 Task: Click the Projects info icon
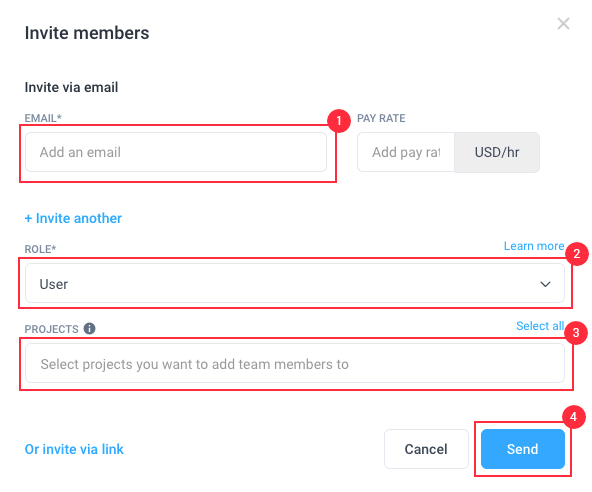click(x=89, y=328)
